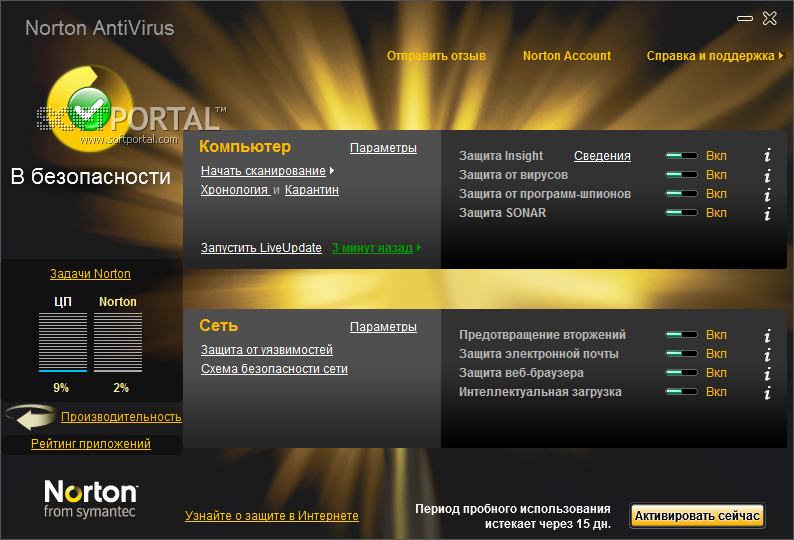Viewport: 794px width, 540px height.
Task: Open Рейтинг приложений link
Action: (91, 444)
